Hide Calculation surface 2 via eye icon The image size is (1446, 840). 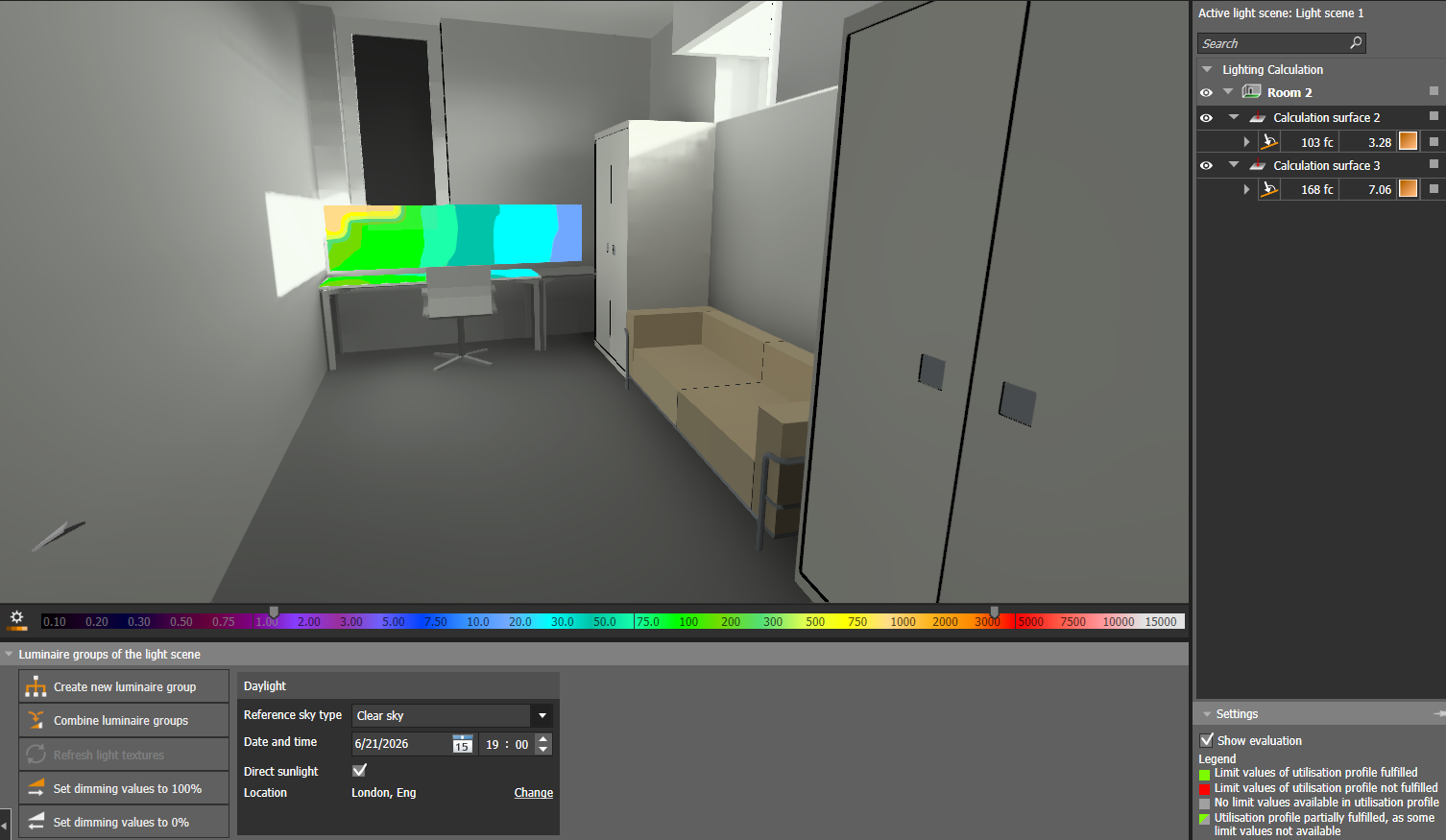coord(1206,117)
